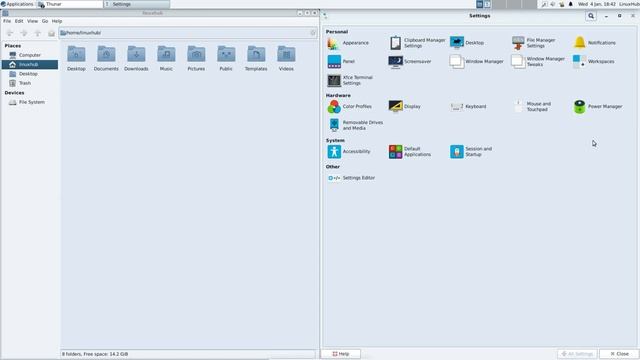Screen dimensions: 640x360
Task: Click the All Settings button
Action: pyautogui.click(x=577, y=354)
